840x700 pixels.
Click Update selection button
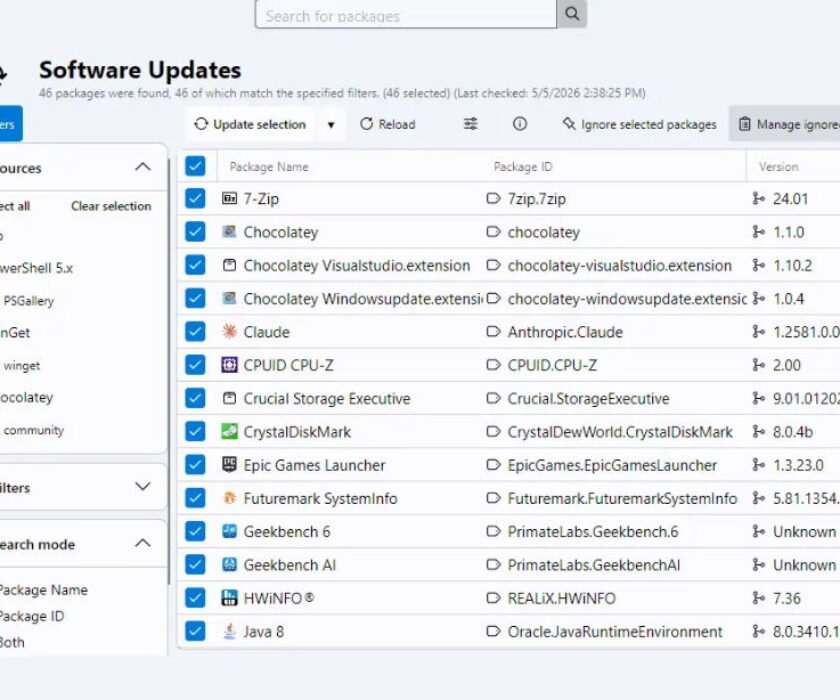[250, 124]
